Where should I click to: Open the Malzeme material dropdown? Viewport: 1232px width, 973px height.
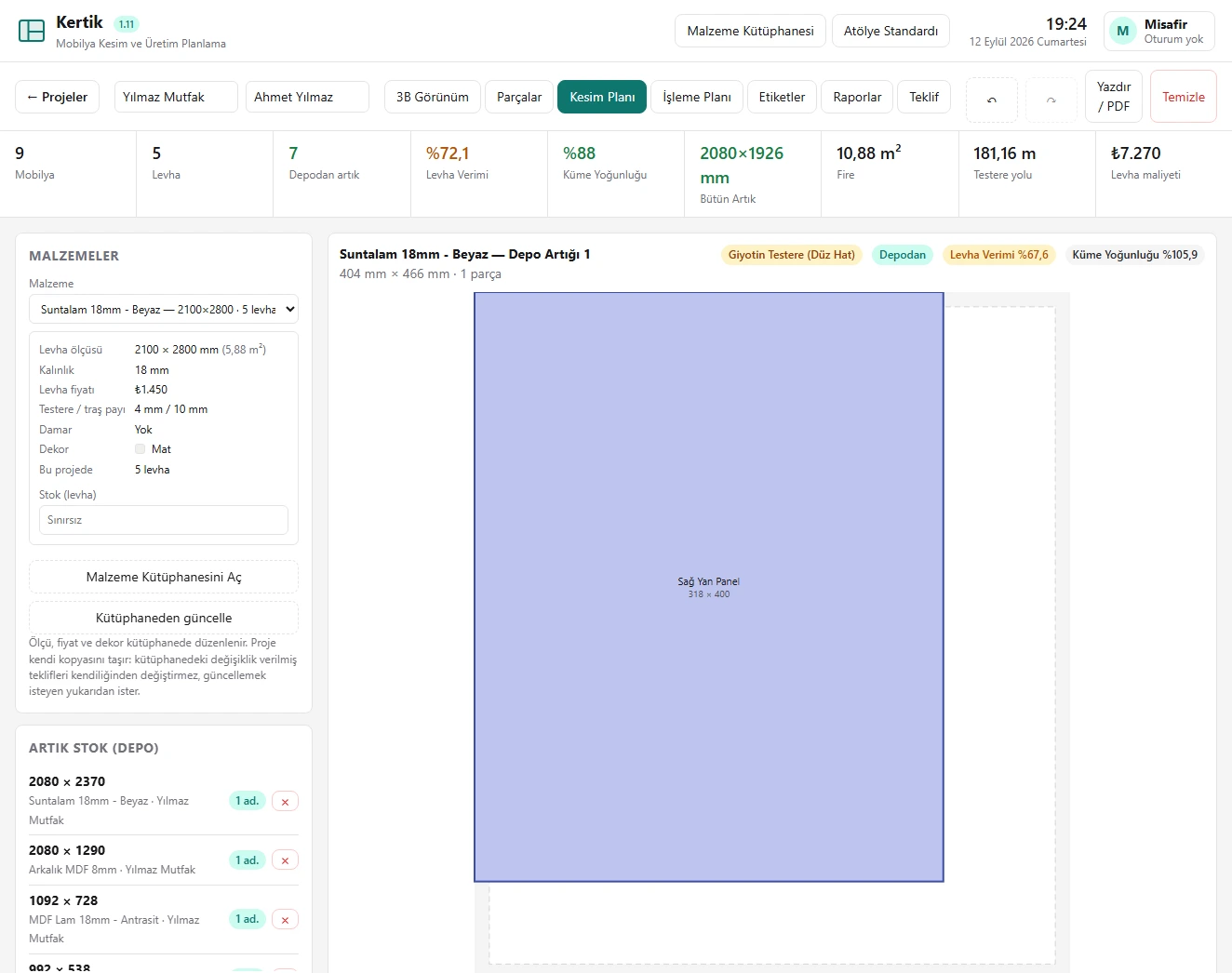coord(164,310)
